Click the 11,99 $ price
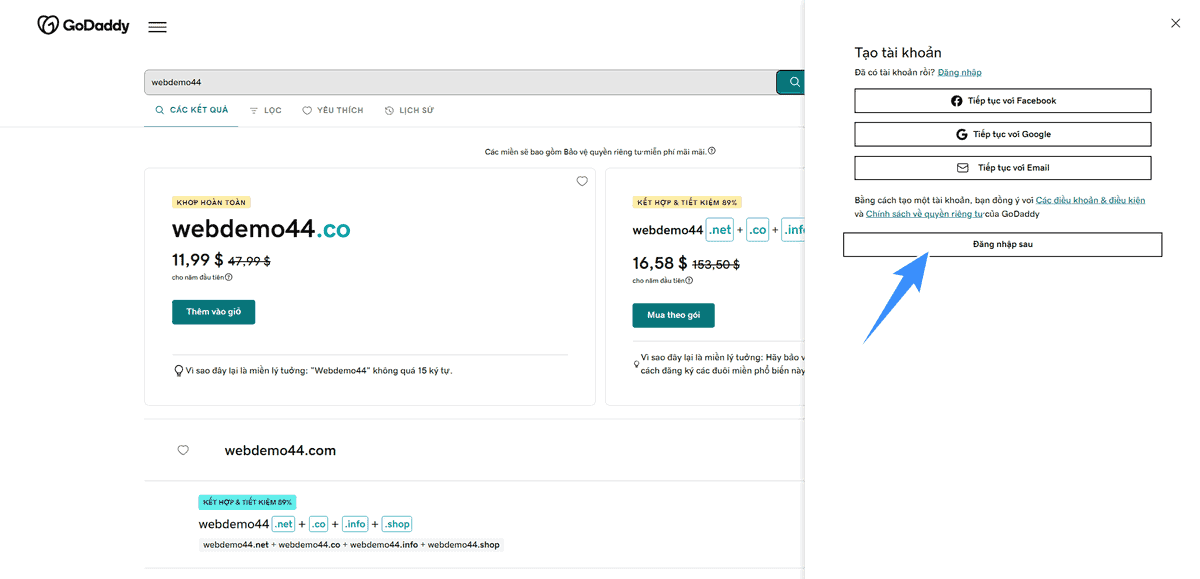This screenshot has width=1200, height=579. pos(198,260)
